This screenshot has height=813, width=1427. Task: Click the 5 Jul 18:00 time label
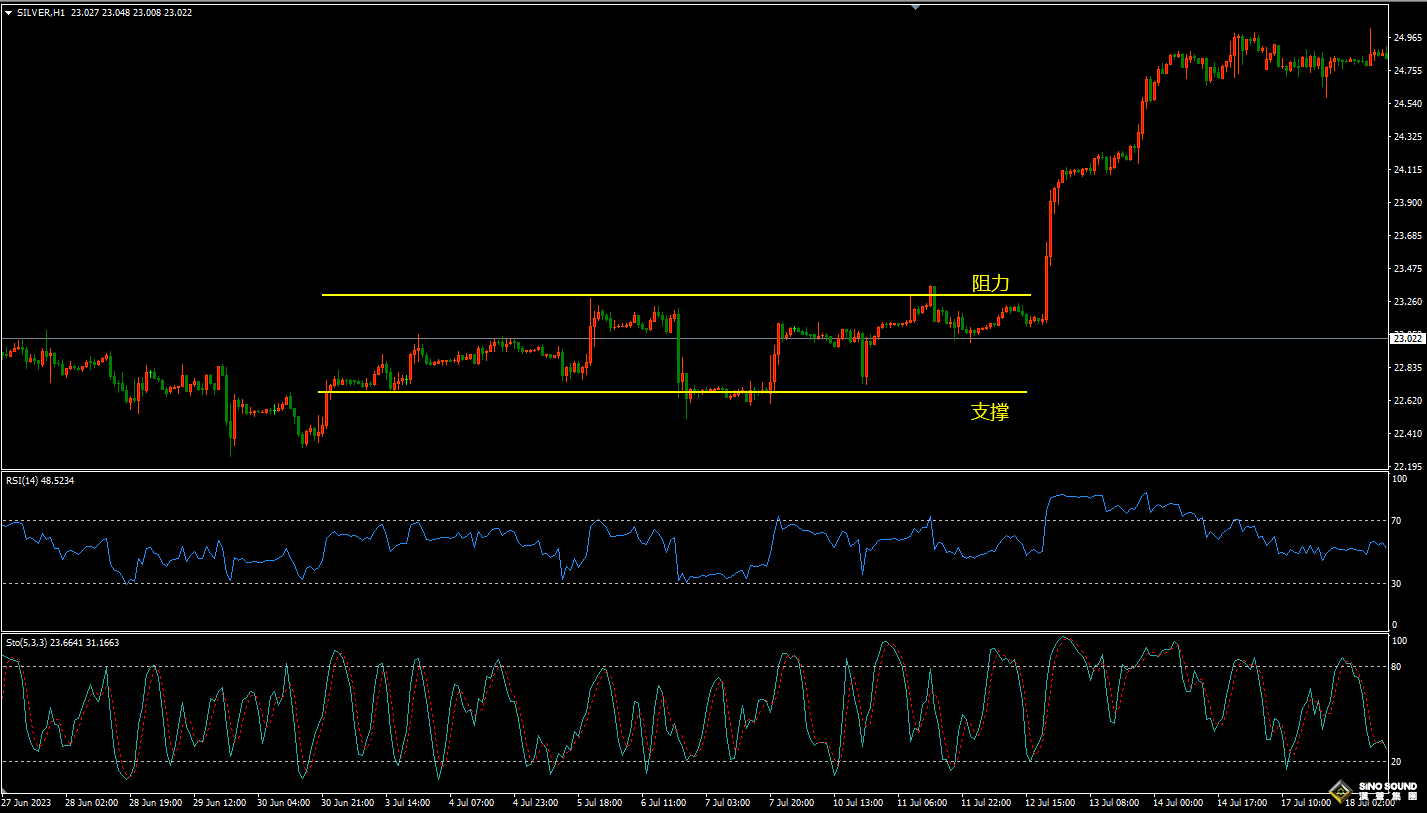pos(600,802)
